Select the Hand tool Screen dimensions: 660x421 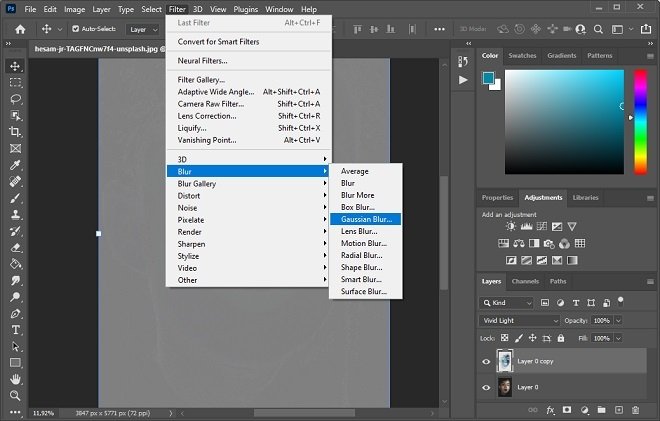(x=15, y=379)
